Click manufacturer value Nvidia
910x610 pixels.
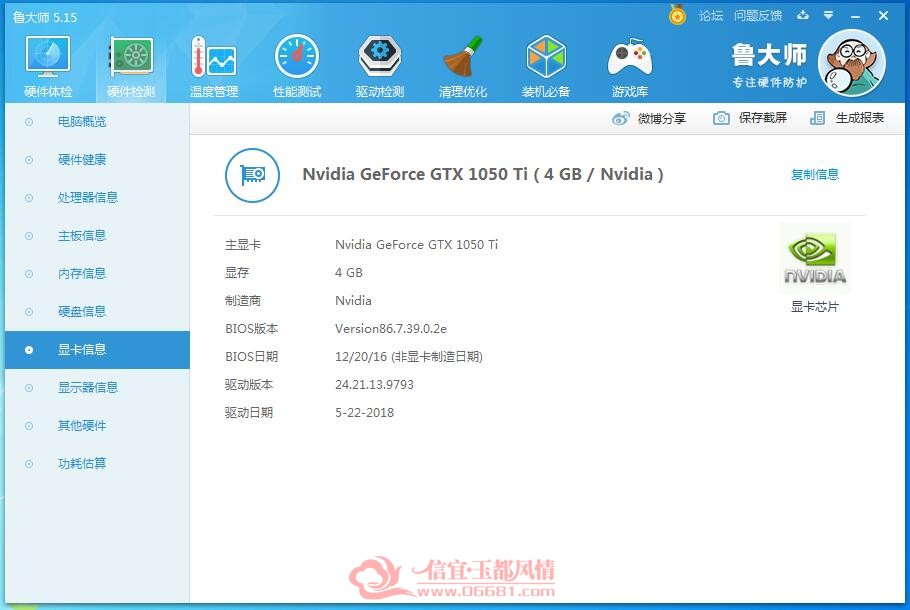click(x=353, y=301)
